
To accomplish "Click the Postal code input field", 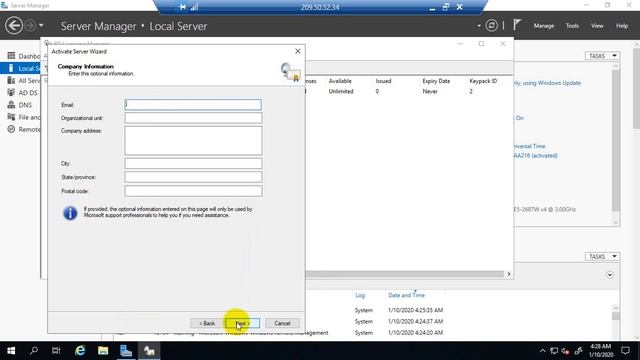I will click(193, 191).
